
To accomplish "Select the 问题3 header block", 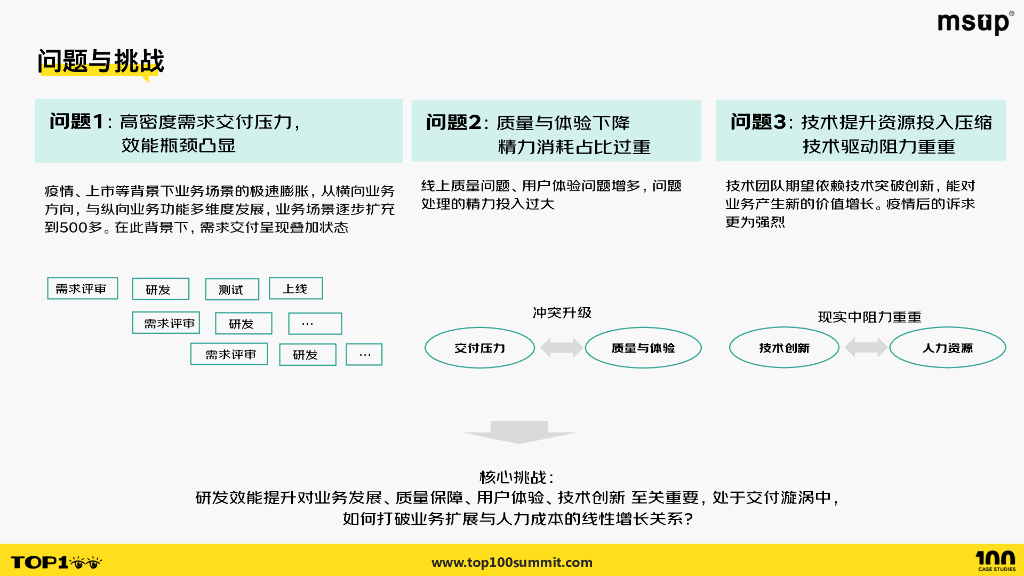I will (862, 130).
